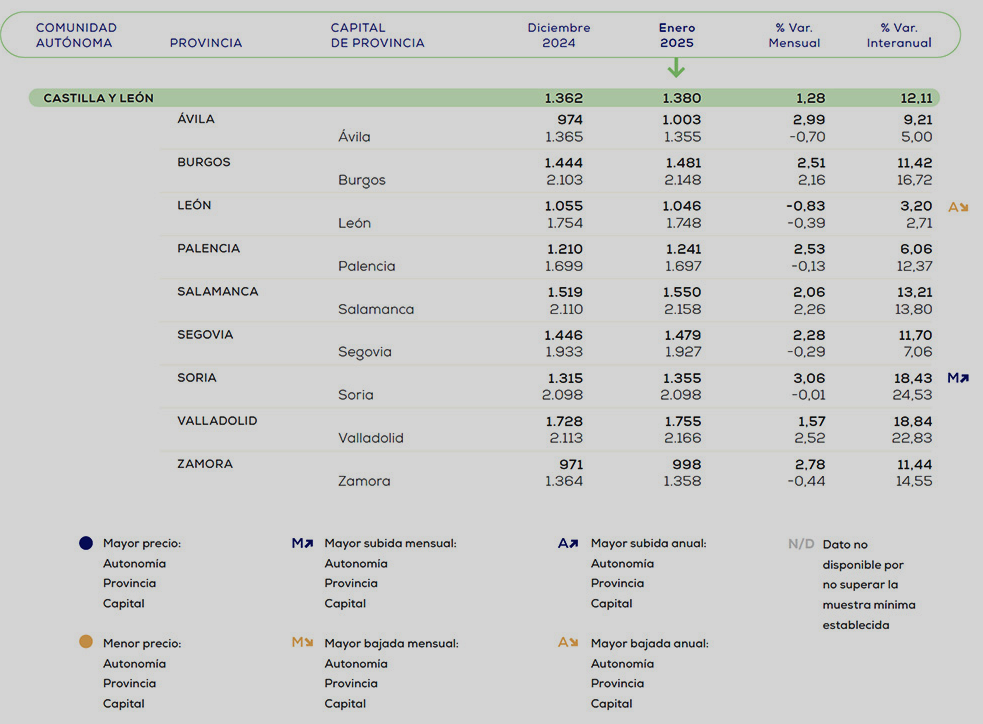
Task: Click the % Var. Mensual column header
Action: pyautogui.click(x=794, y=35)
